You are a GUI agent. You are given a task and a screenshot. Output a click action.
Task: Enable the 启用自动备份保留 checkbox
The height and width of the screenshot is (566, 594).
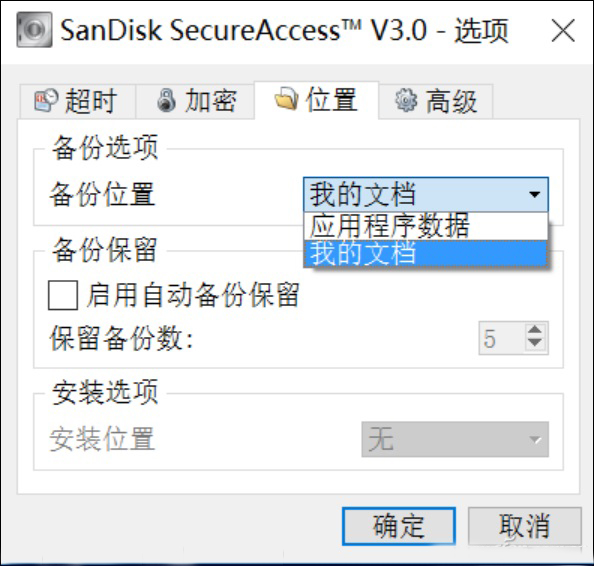[x=63, y=295]
